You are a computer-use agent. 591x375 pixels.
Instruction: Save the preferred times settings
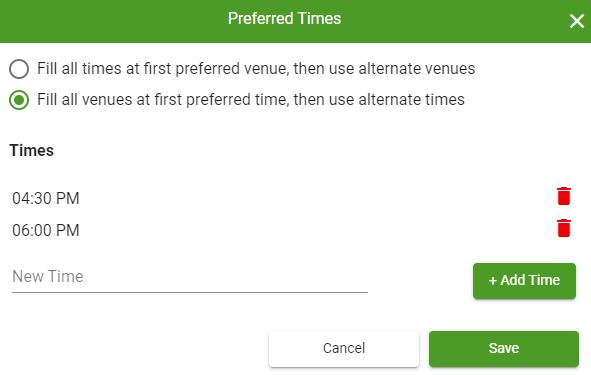504,348
